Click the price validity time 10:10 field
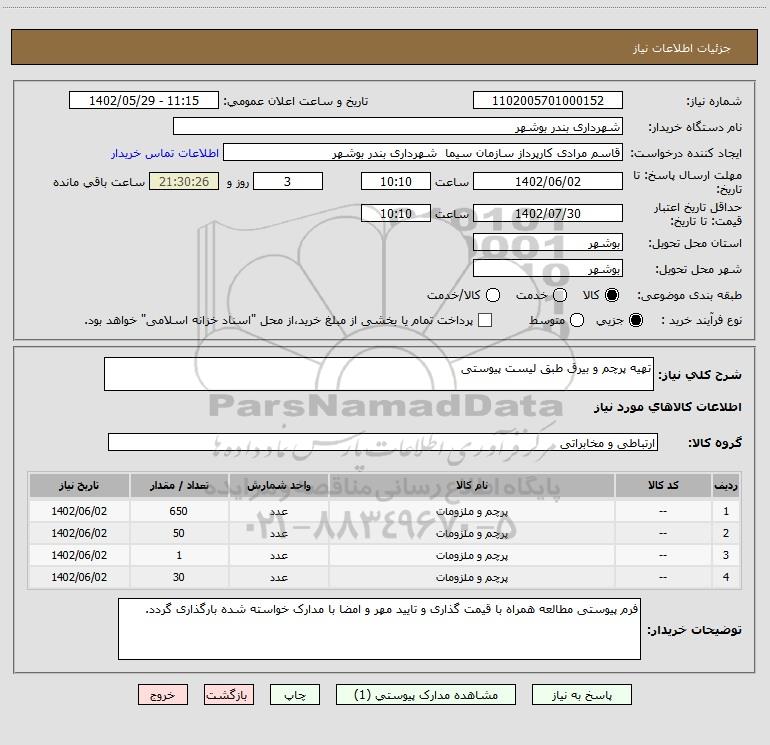Viewport: 770px width, 745px height. [x=396, y=214]
